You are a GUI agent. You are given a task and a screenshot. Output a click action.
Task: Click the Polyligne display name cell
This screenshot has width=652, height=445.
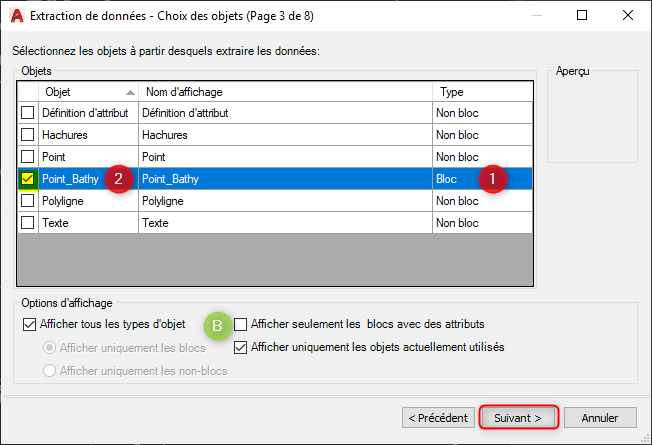pos(285,201)
